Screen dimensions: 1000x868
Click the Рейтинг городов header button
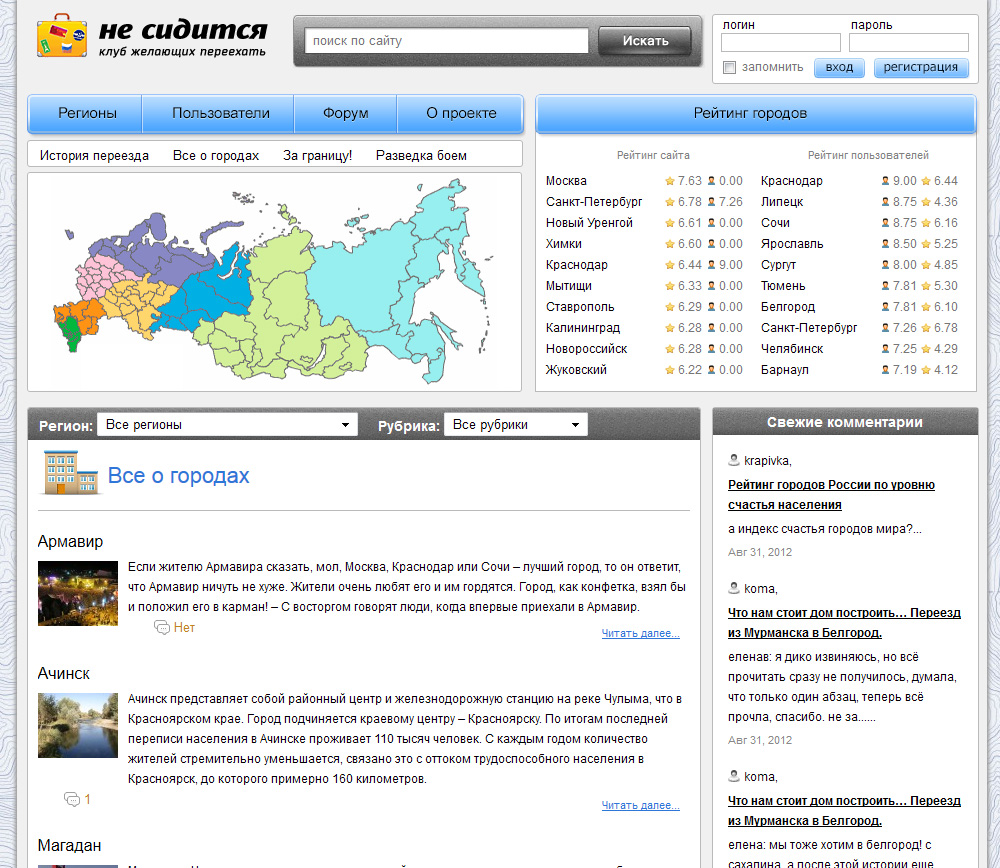pos(756,114)
